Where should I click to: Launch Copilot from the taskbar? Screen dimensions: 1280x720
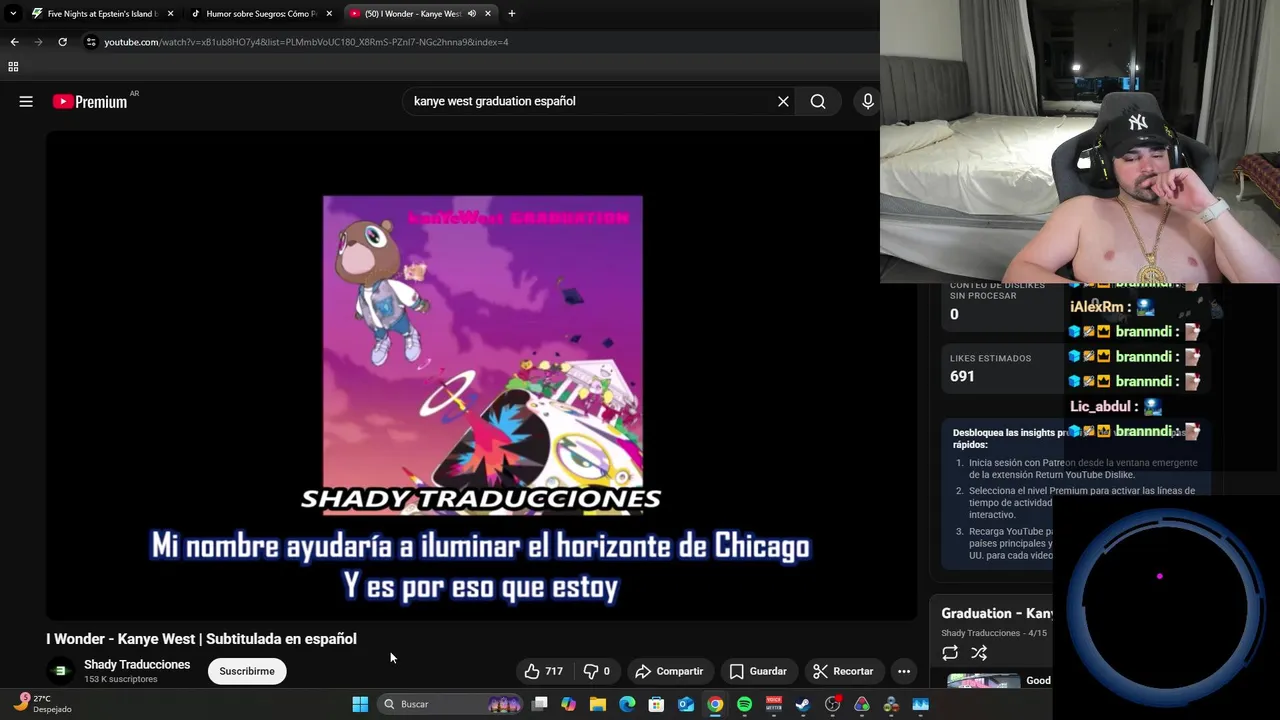tap(568, 704)
